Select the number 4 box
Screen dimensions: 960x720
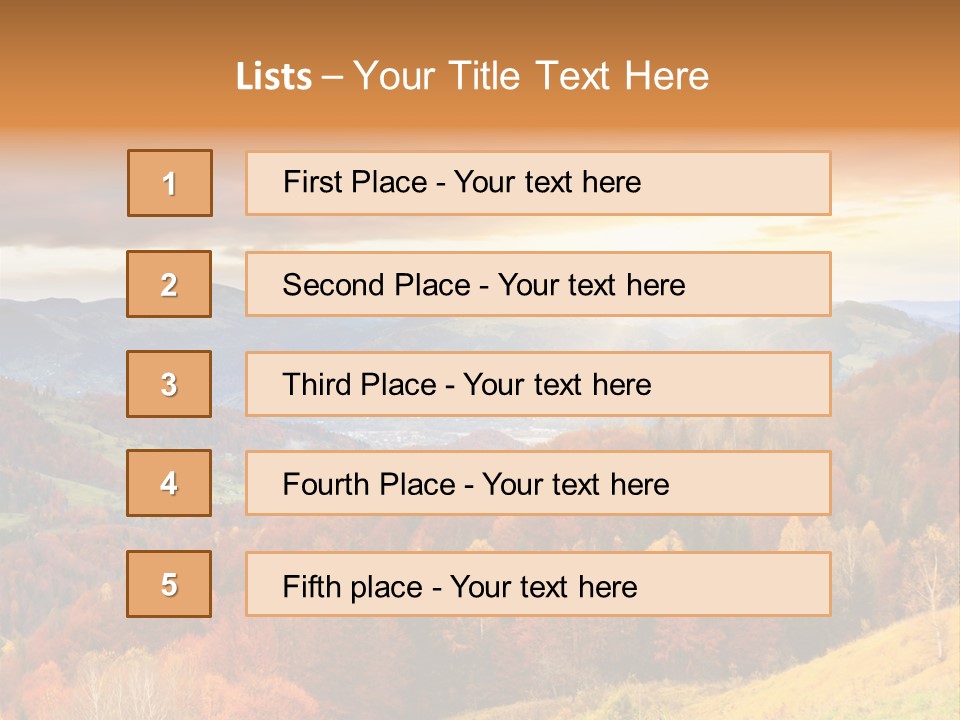pos(169,483)
